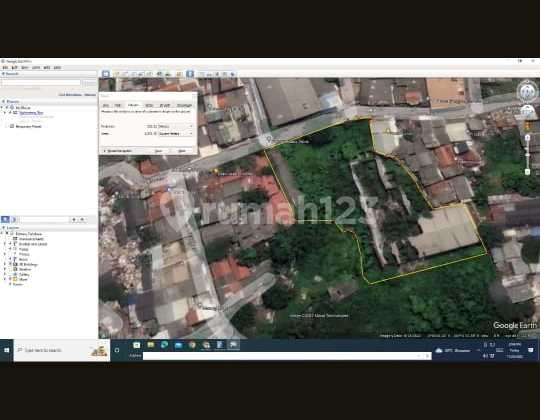Toggle the Mouse Navigation checkbox
540x420 pixels.
pos(104,151)
